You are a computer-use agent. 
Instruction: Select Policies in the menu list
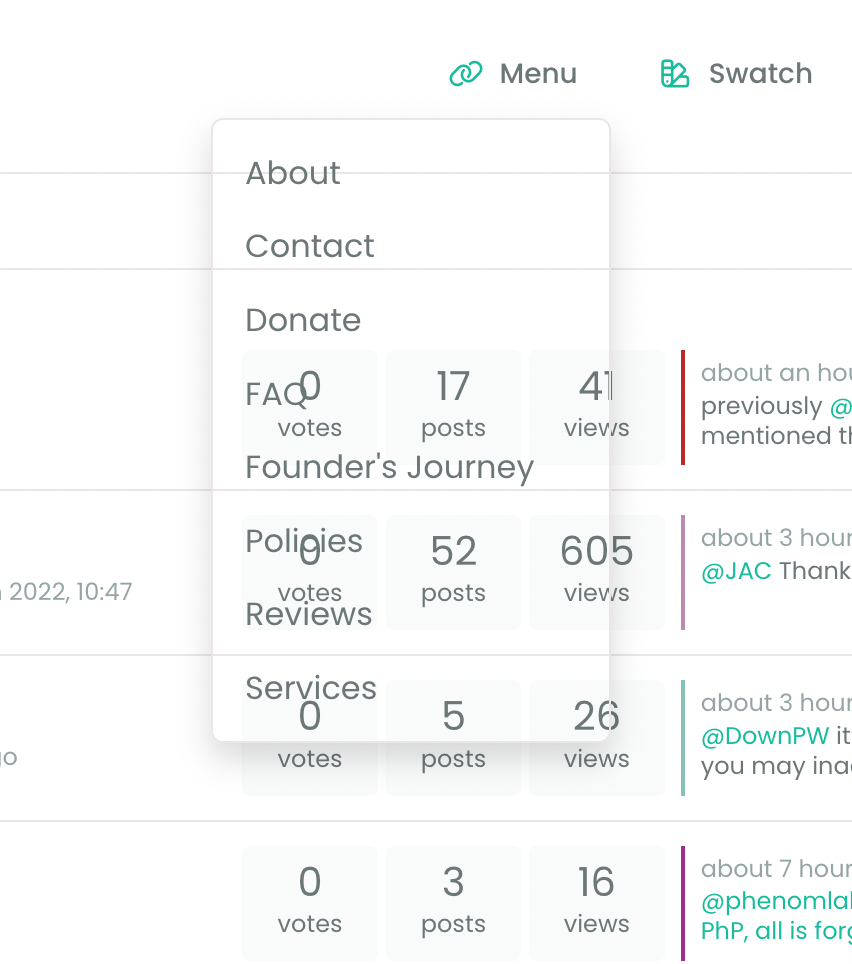(x=304, y=541)
